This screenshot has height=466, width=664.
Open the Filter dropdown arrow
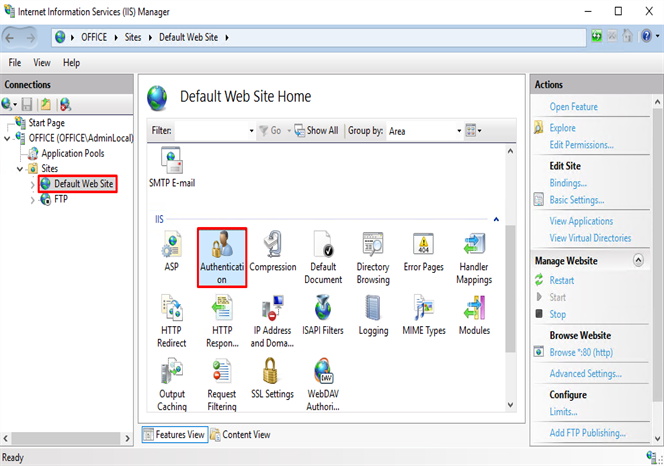point(252,131)
